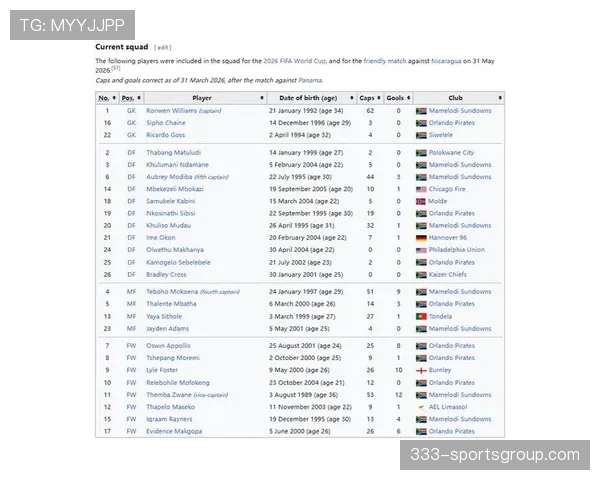Sort table by the Pos. column arrows
Screen dimensions: 600x480
(139, 98)
